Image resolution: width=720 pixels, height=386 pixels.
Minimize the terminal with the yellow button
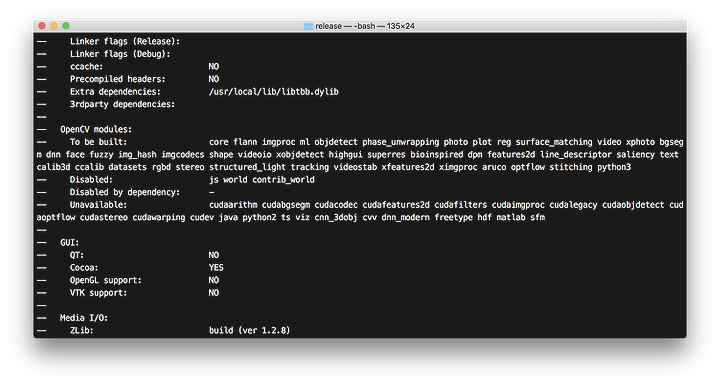tap(54, 26)
